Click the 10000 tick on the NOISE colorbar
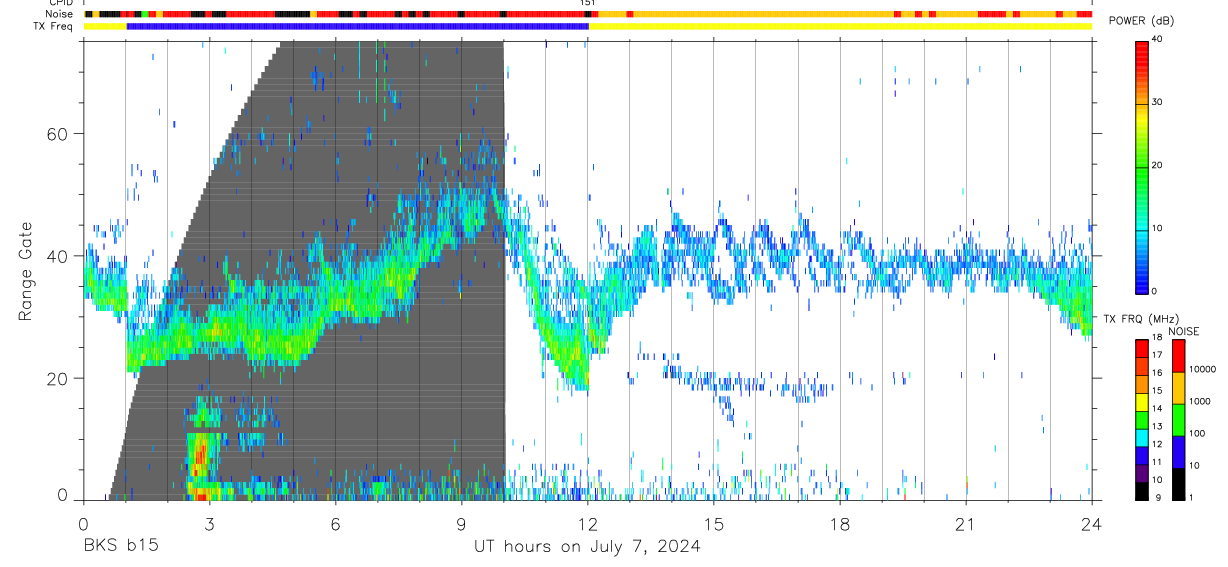This screenshot has width=1228, height=567. pos(1203,369)
